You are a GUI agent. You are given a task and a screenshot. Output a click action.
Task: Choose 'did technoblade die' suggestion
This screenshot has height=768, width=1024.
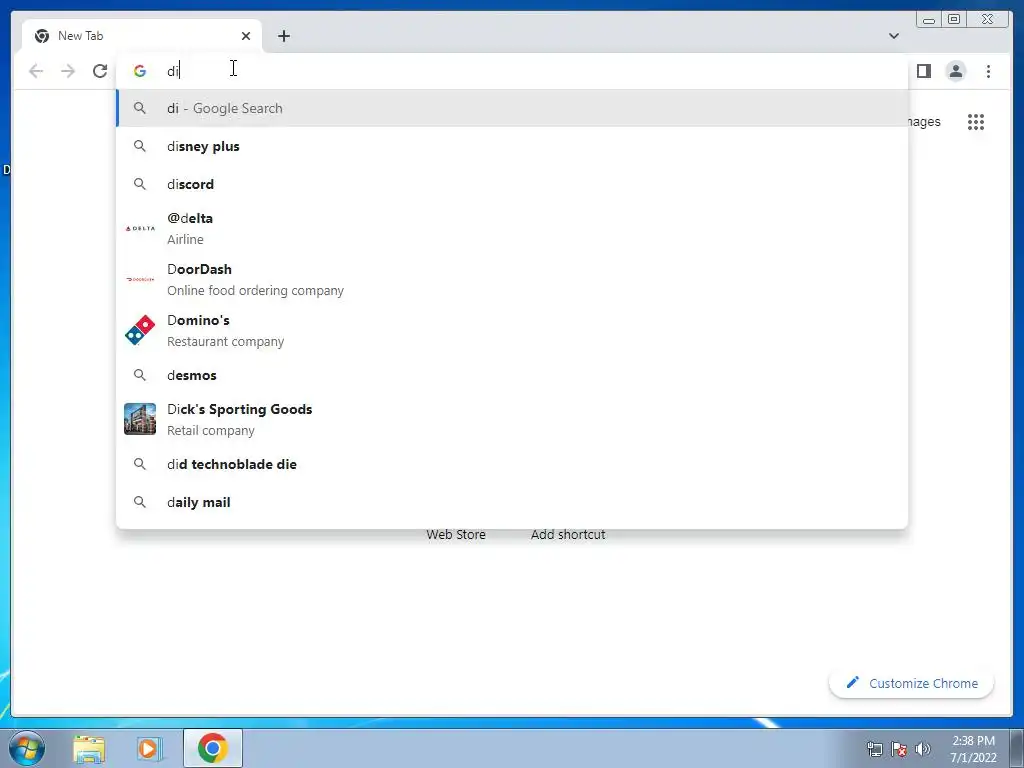click(512, 464)
